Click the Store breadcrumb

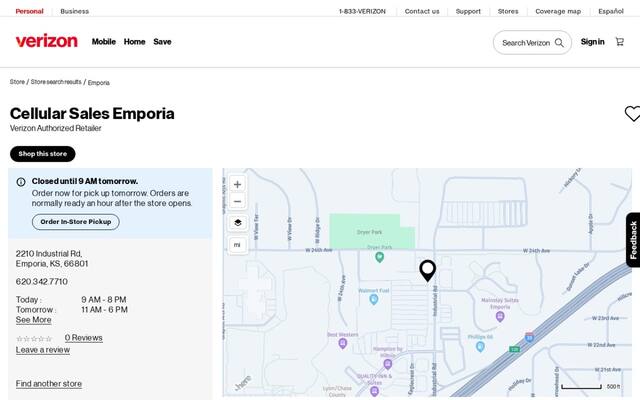coord(17,82)
